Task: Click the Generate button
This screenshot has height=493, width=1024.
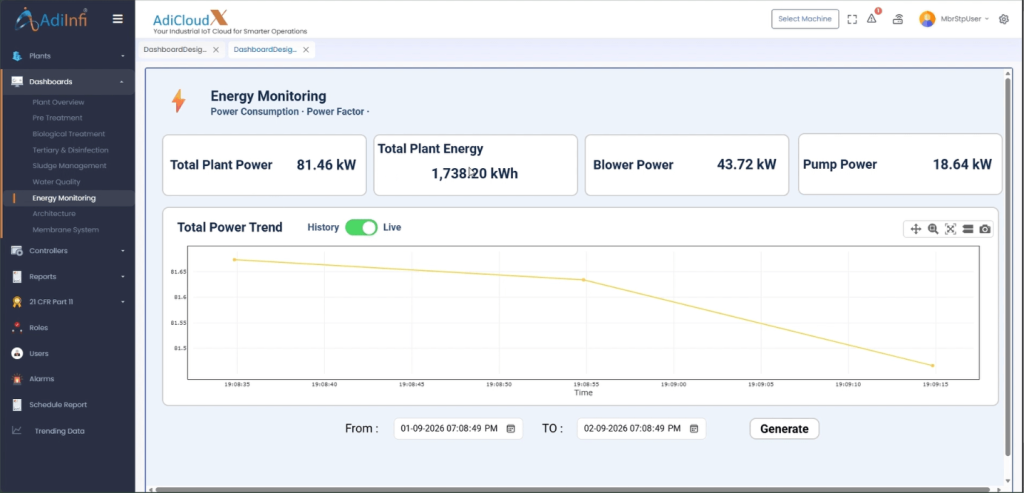Action: click(x=784, y=429)
